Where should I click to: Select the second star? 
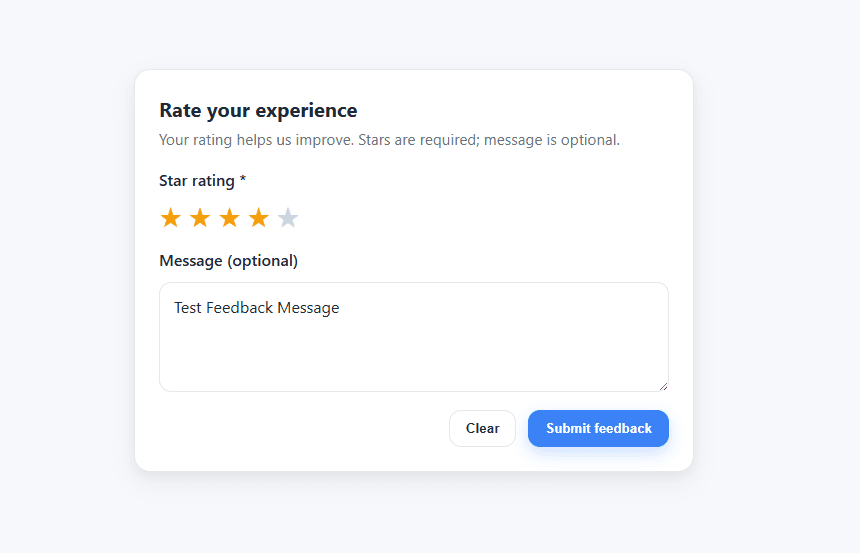pyautogui.click(x=200, y=218)
